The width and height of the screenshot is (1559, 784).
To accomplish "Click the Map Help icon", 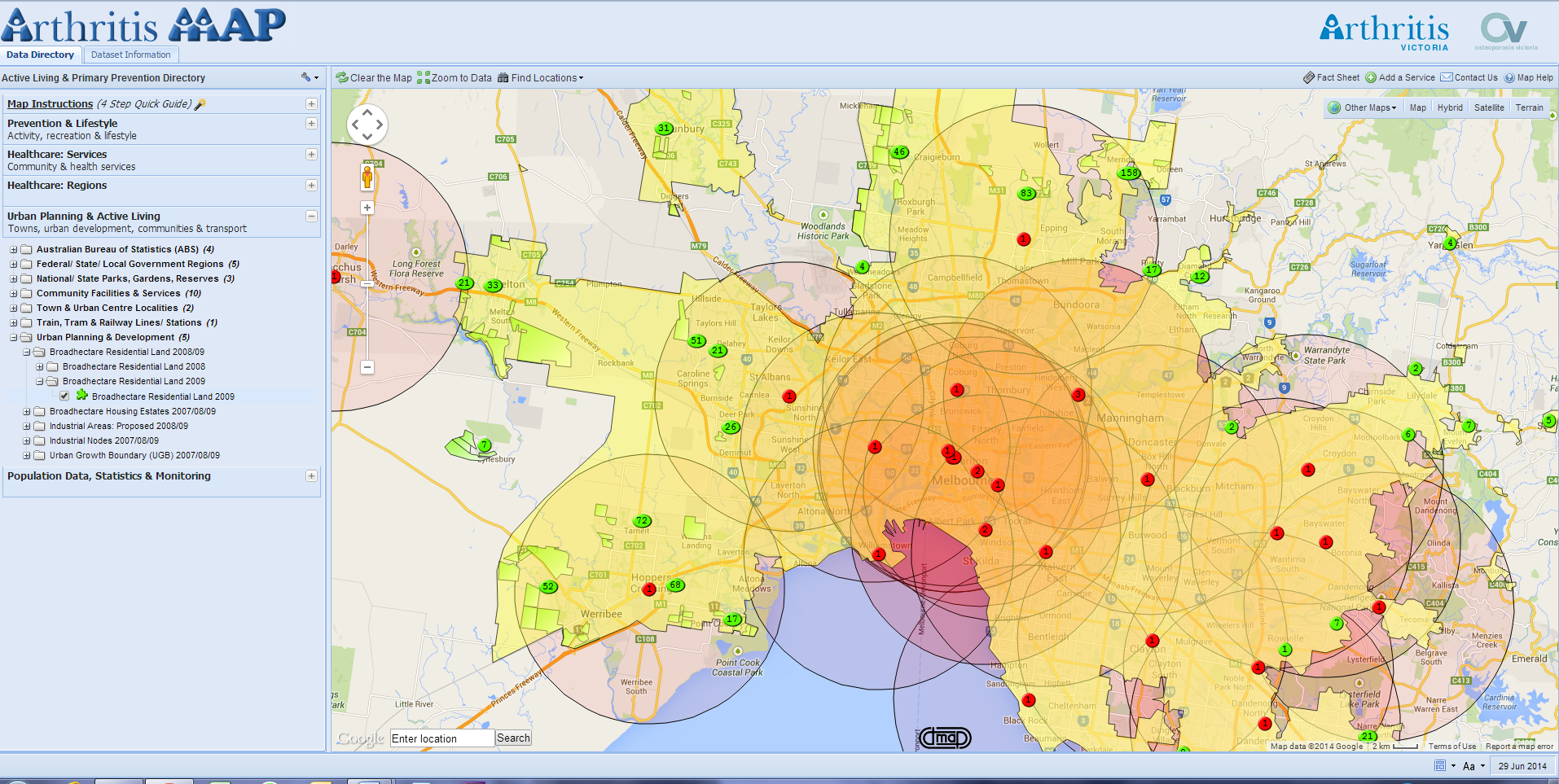I will point(1509,77).
